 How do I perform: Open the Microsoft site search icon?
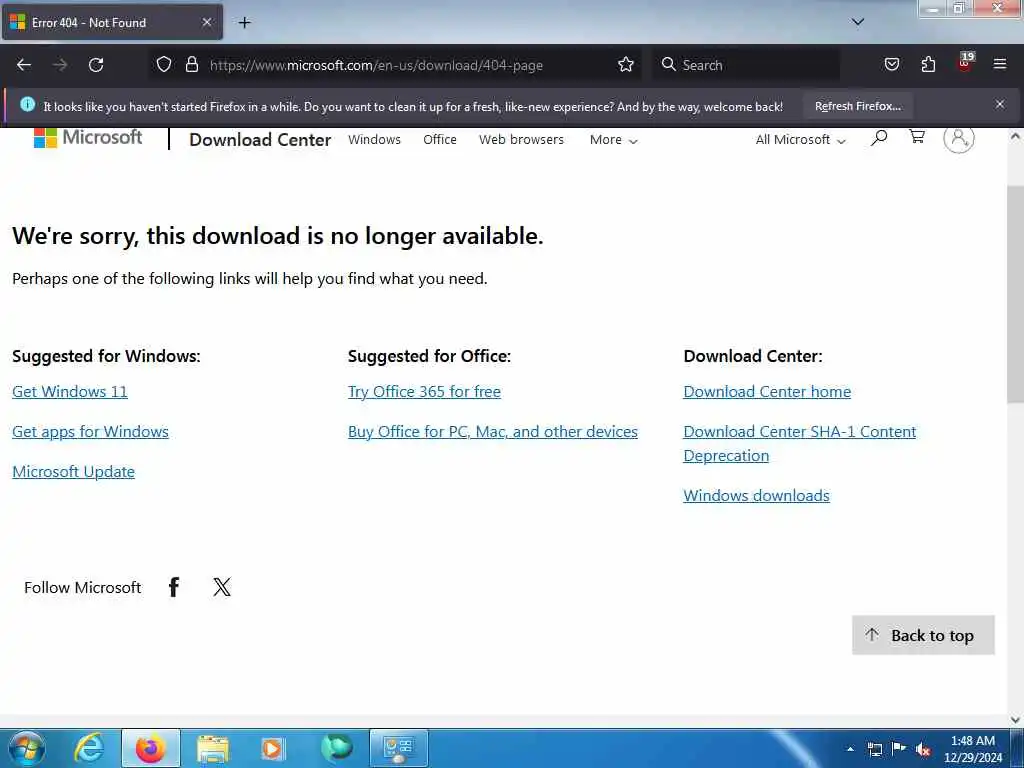pyautogui.click(x=879, y=138)
